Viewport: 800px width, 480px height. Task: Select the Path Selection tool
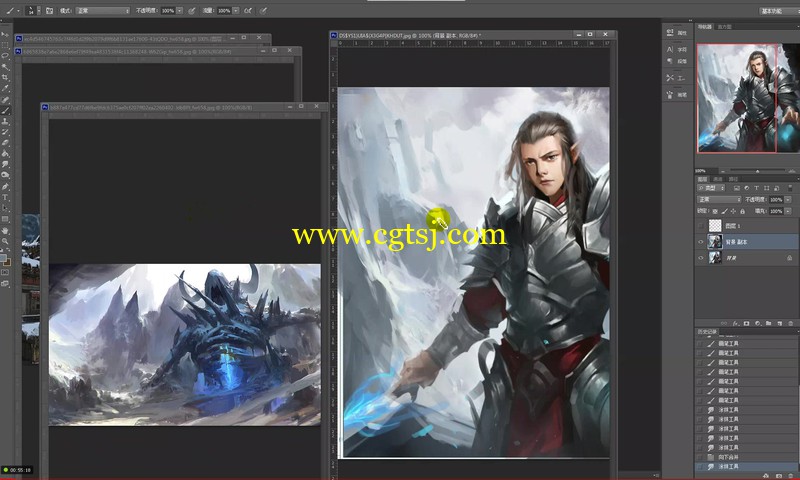pyautogui.click(x=5, y=208)
